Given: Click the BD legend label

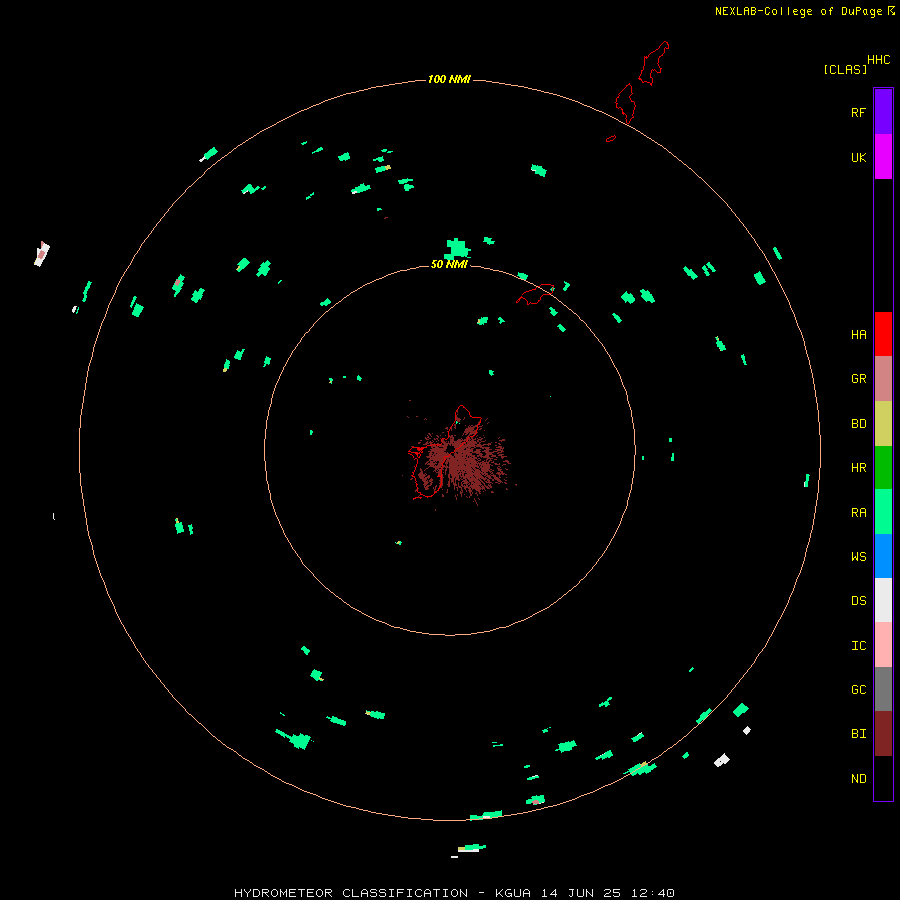Looking at the screenshot, I should [x=858, y=424].
